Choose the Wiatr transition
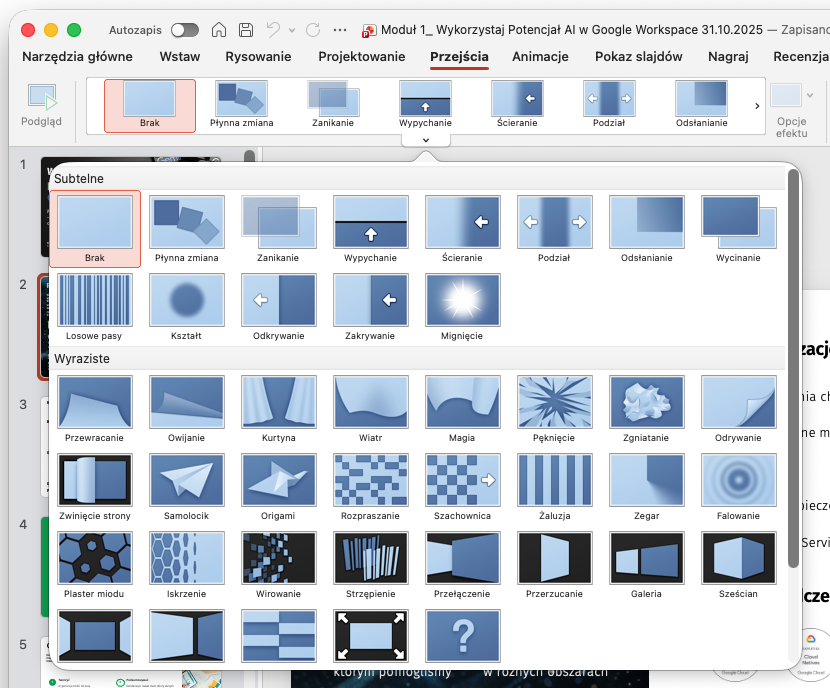Image resolution: width=830 pixels, height=688 pixels. 371,409
